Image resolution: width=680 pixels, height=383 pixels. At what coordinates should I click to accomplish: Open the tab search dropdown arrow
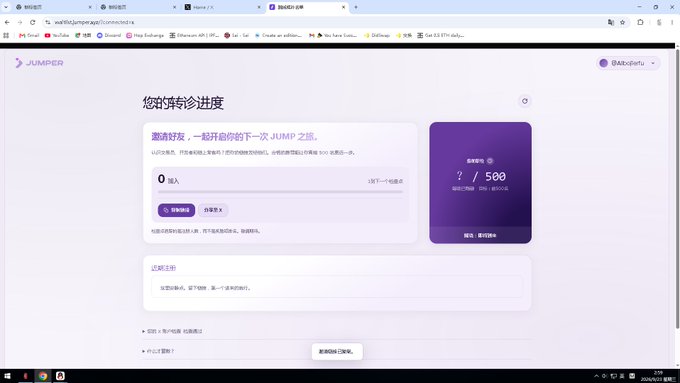[6, 7]
